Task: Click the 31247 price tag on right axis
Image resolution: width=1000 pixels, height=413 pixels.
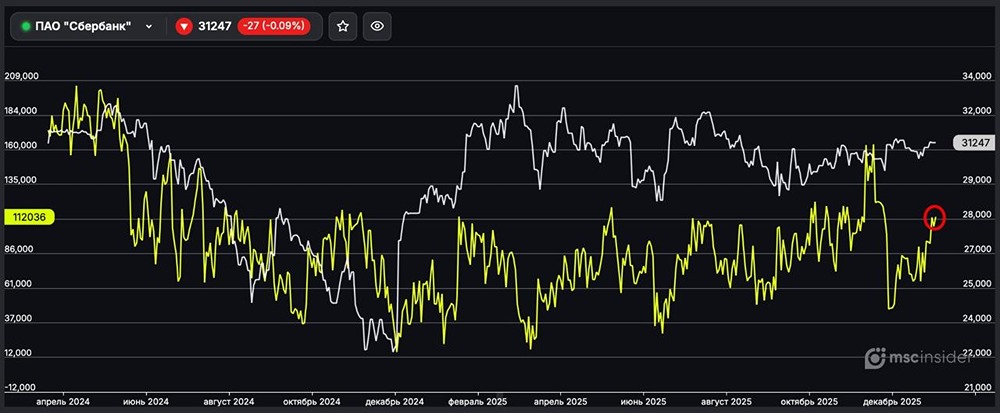Action: (973, 143)
